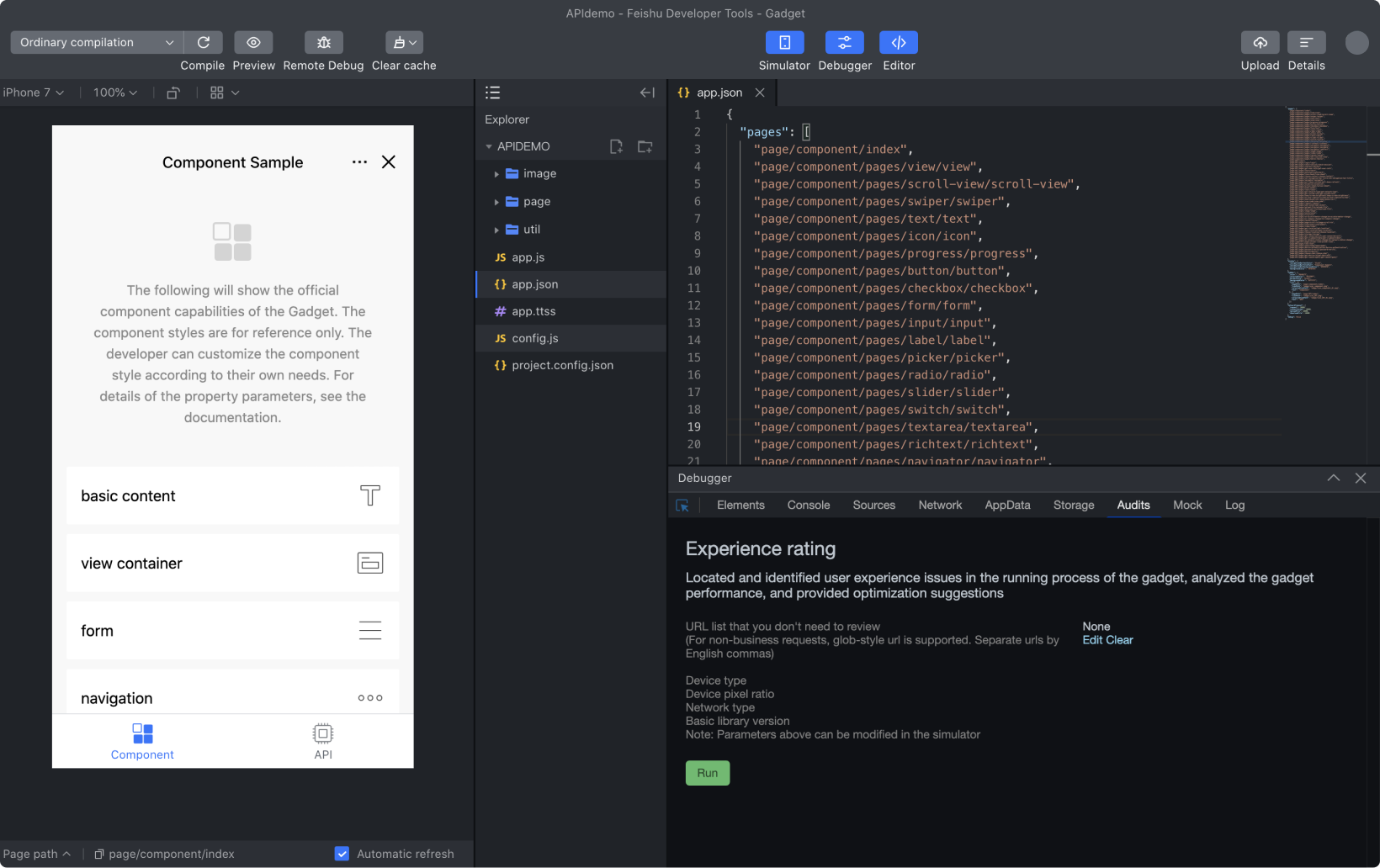Start Remote Debug via bug icon
Image resolution: width=1380 pixels, height=868 pixels.
point(323,42)
